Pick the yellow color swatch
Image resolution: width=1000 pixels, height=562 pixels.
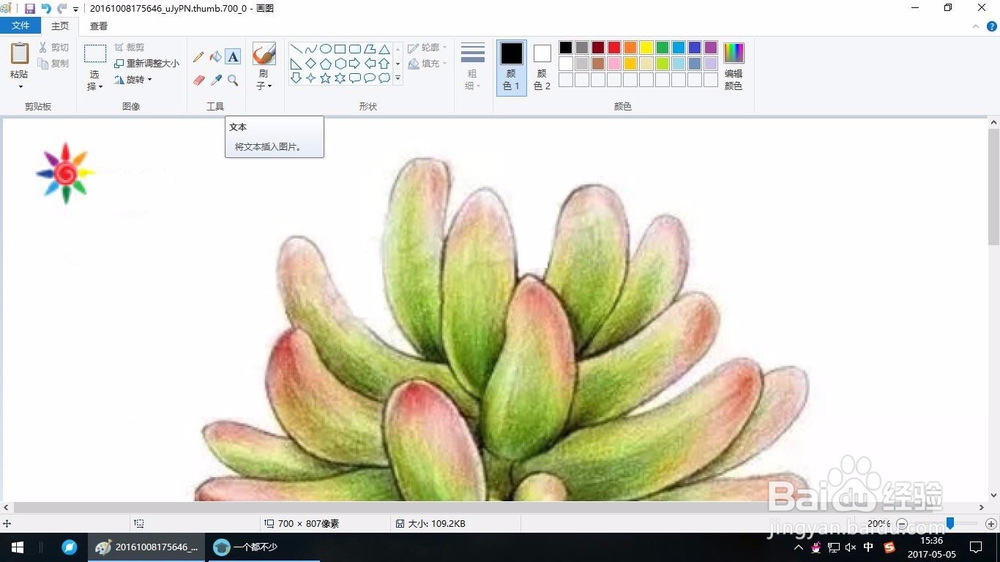(x=646, y=47)
